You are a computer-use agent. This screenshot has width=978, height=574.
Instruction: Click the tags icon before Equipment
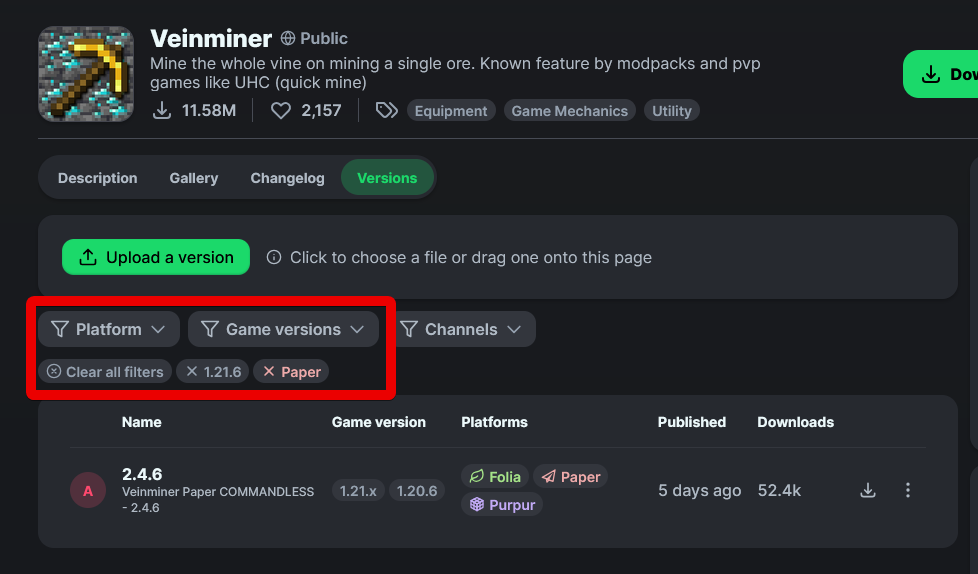coord(387,110)
